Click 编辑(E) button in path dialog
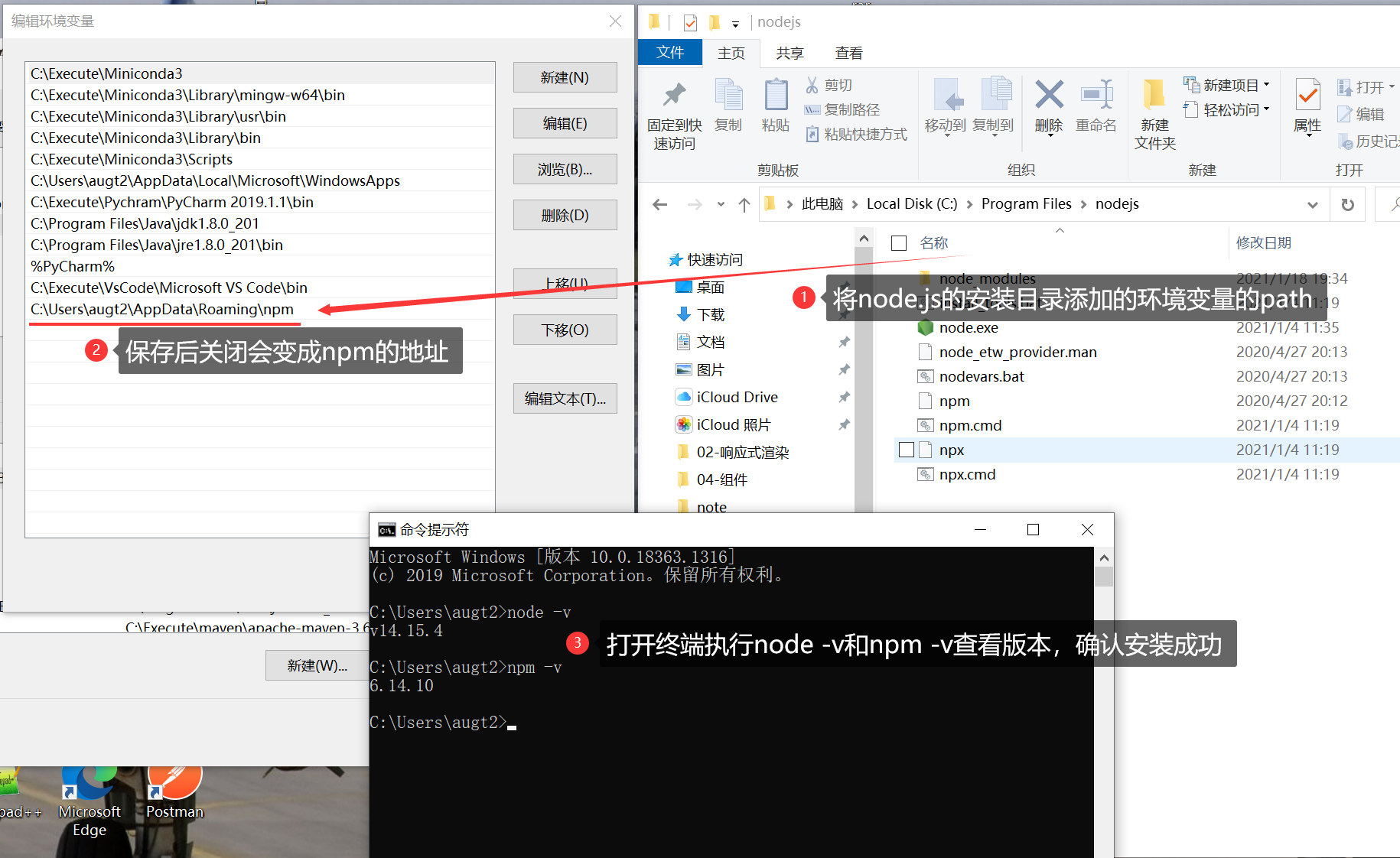 point(565,123)
